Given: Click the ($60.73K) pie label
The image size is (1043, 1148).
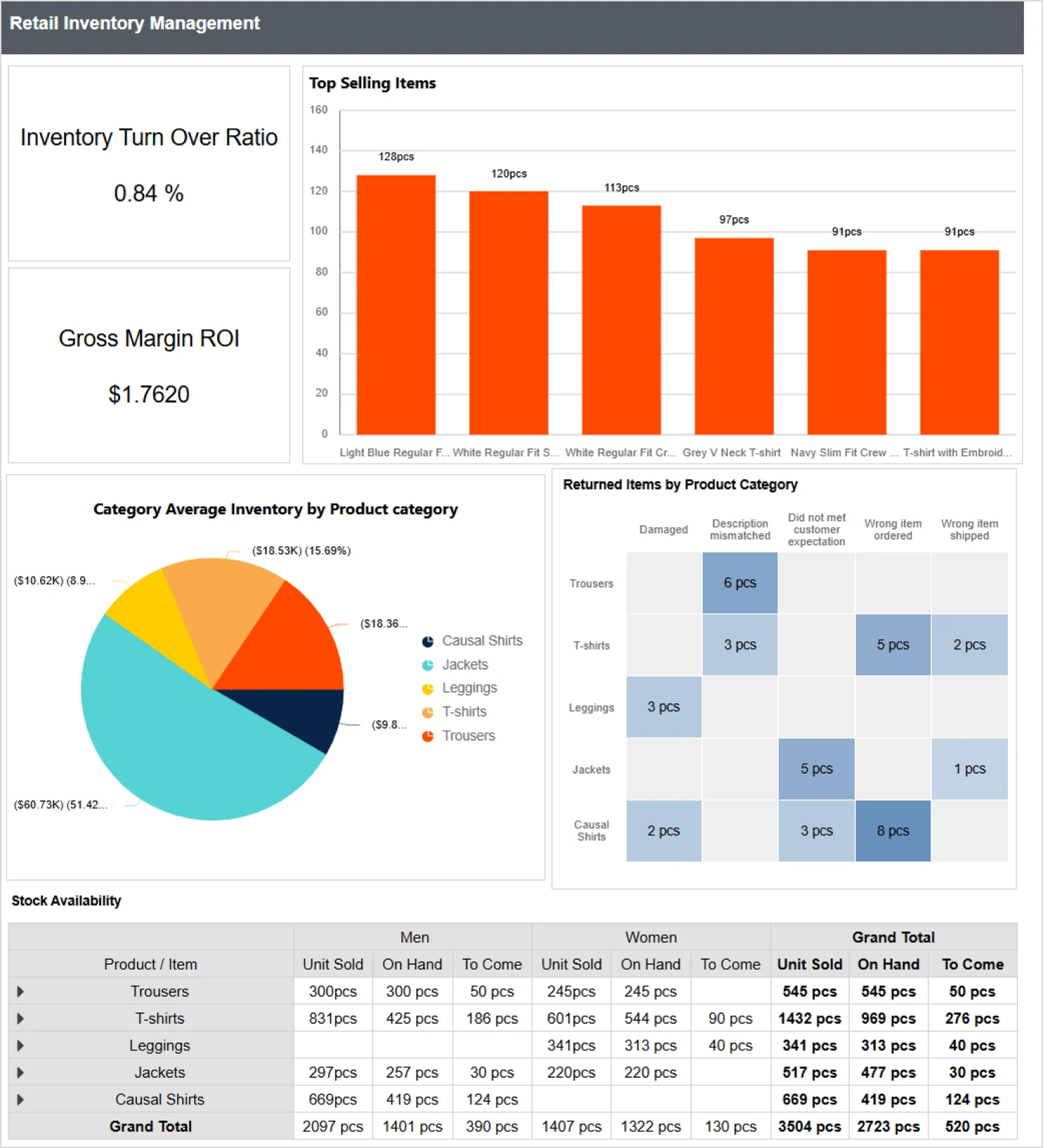Looking at the screenshot, I should (60, 805).
